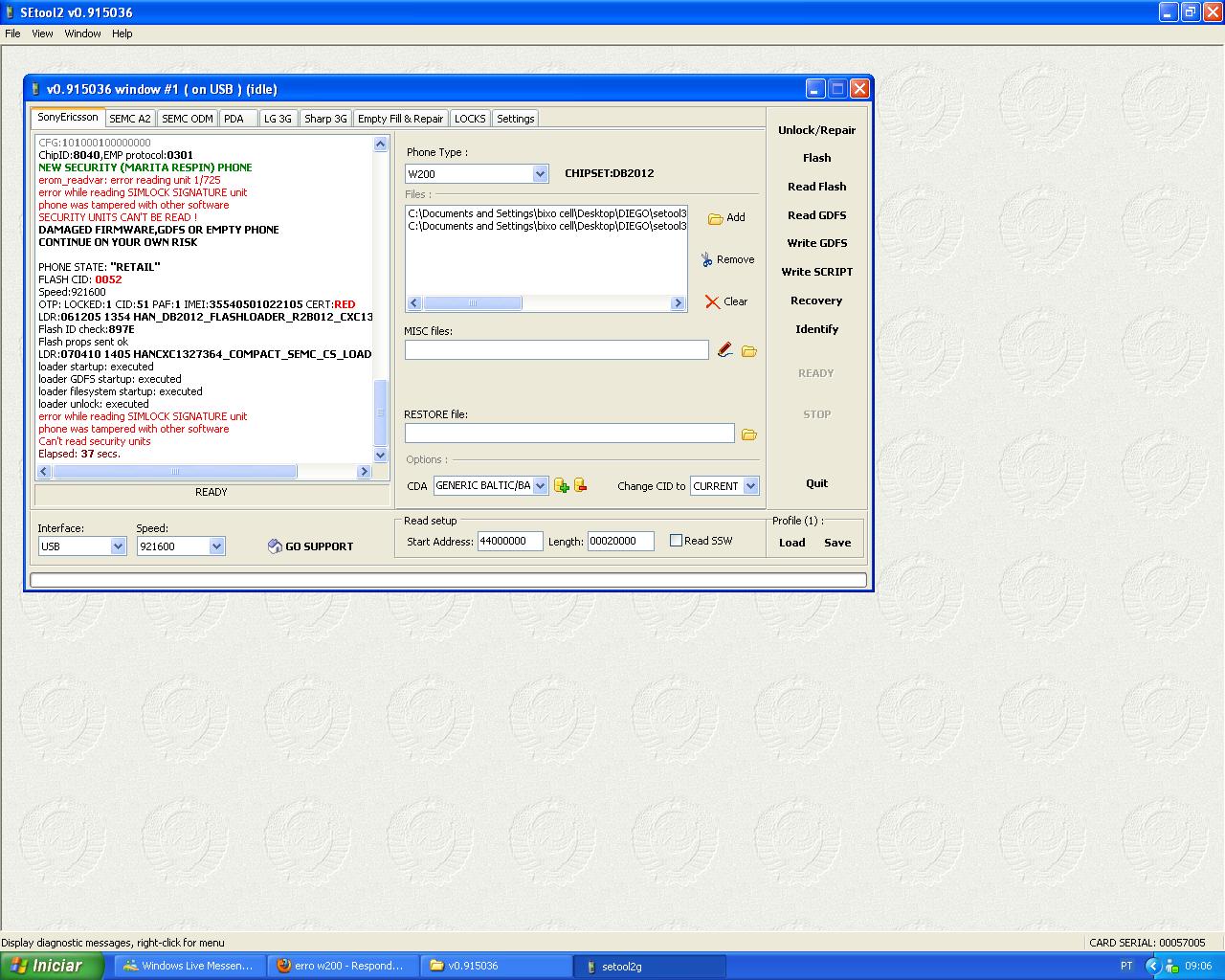
Task: Click the setool2g taskbar item
Action: pyautogui.click(x=649, y=967)
